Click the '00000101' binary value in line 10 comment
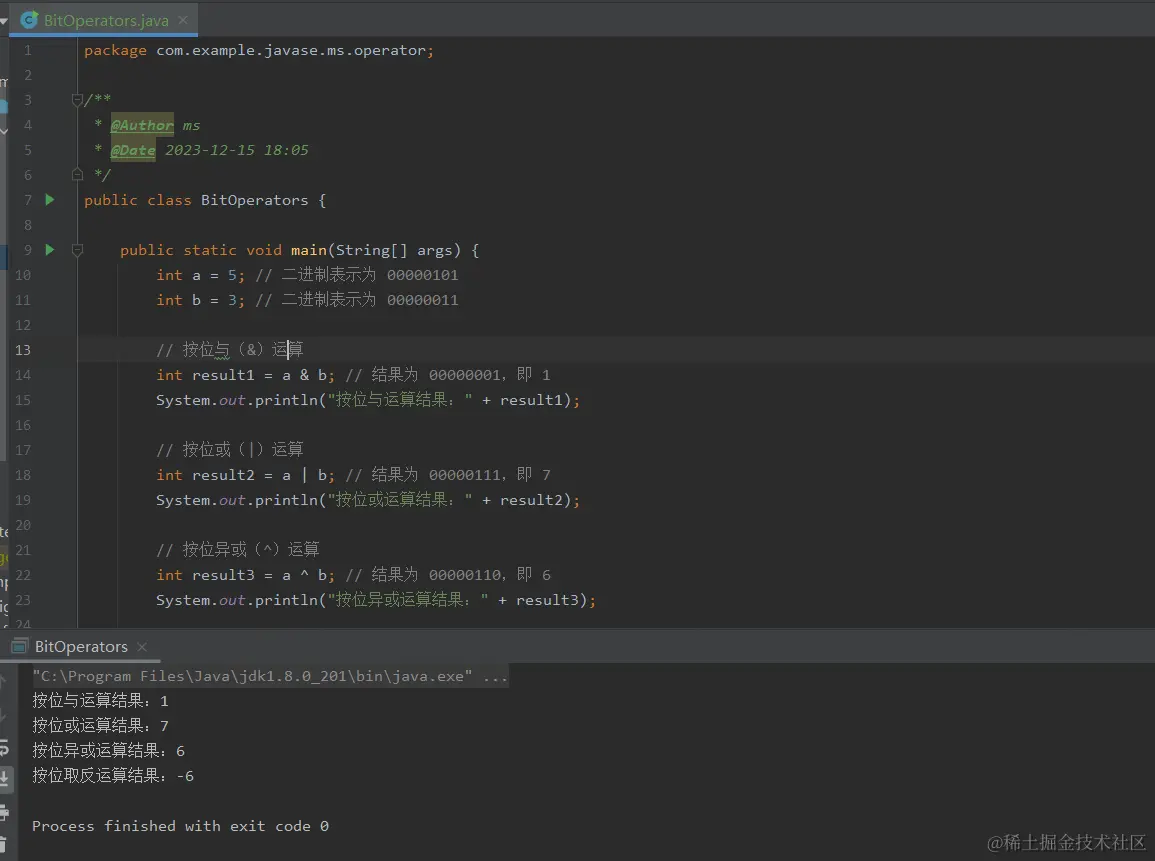 coord(422,275)
